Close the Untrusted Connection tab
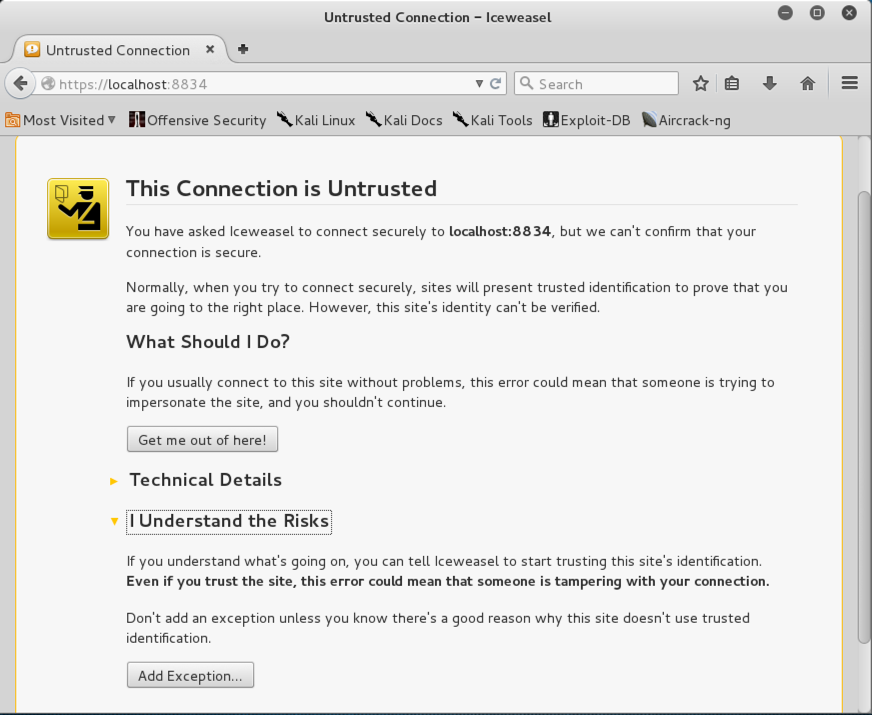Image resolution: width=872 pixels, height=715 pixels. [210, 49]
